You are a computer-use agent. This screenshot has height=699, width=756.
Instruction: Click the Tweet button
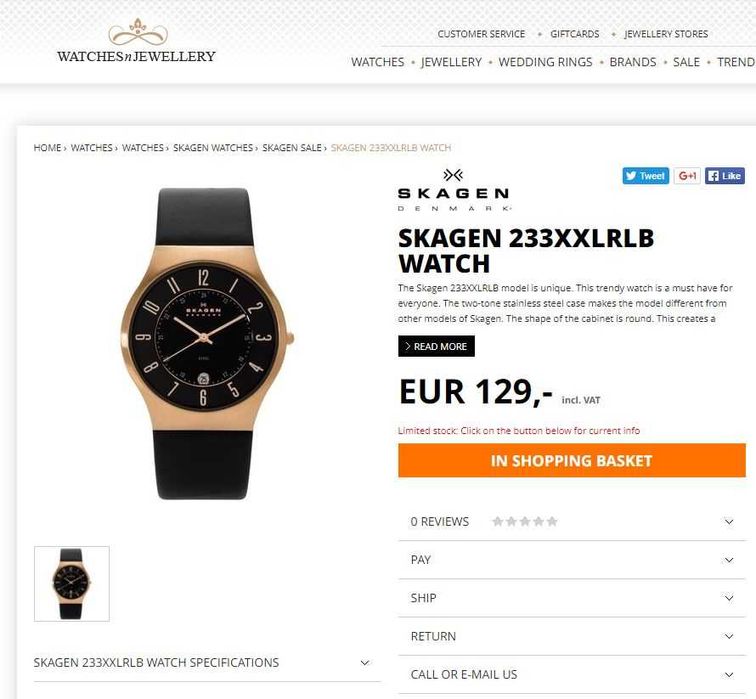click(646, 176)
